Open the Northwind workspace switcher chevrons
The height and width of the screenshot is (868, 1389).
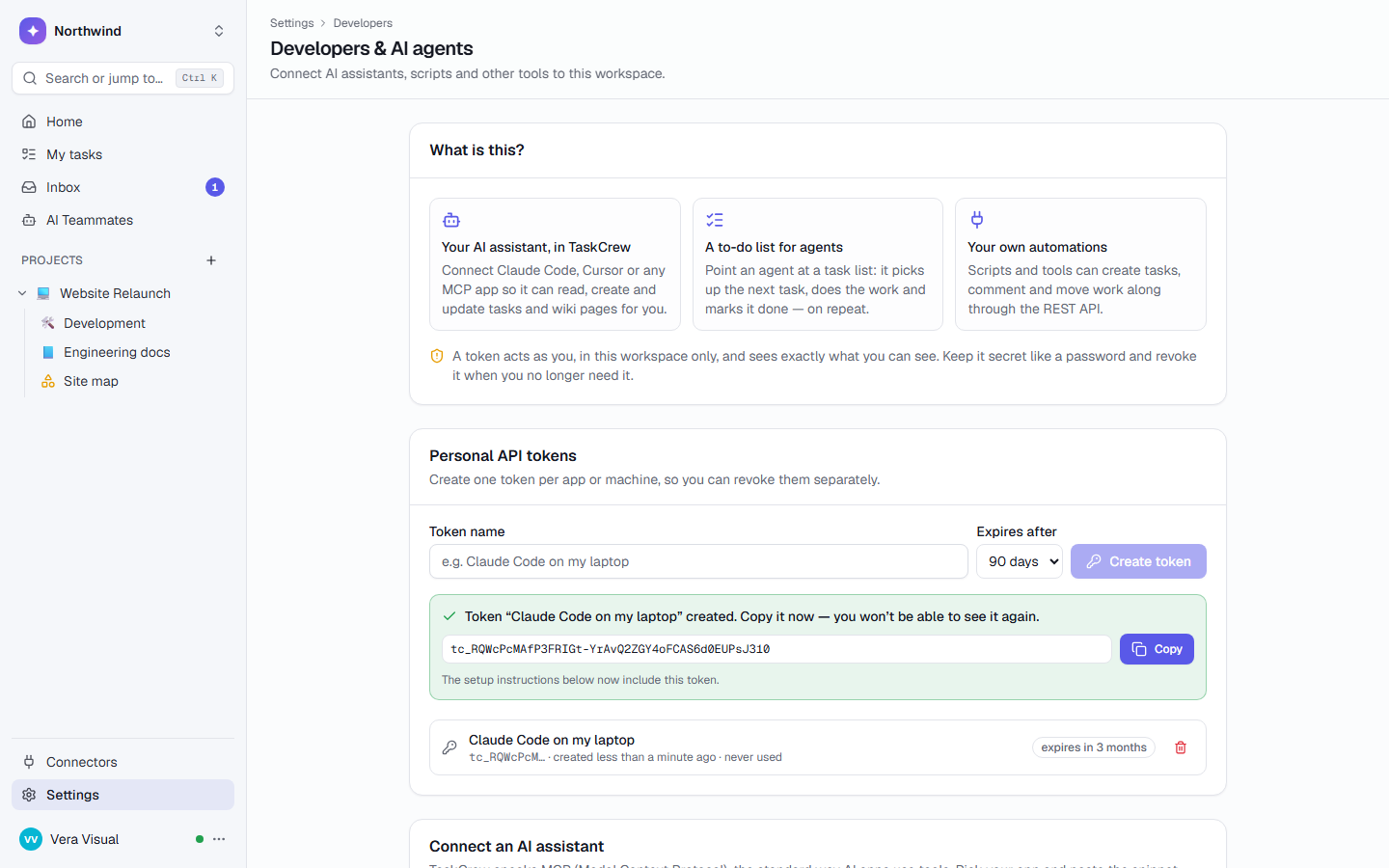tap(219, 31)
